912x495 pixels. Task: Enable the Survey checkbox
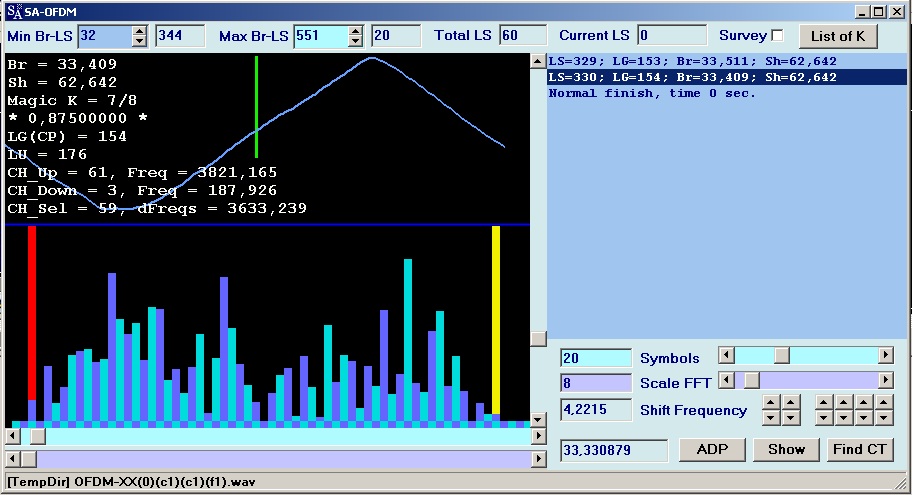[x=777, y=36]
